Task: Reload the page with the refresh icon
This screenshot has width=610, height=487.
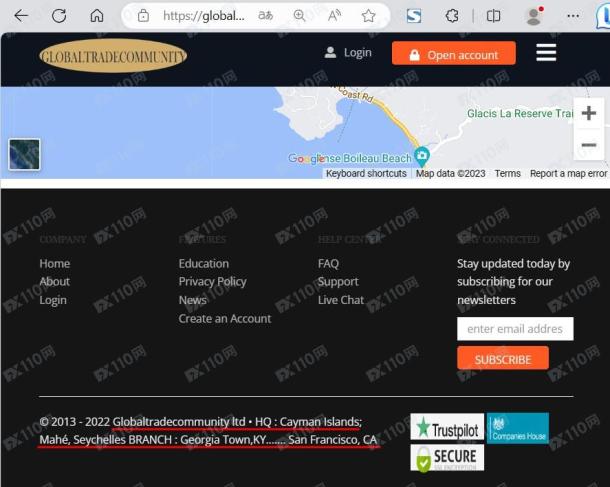Action: tap(59, 16)
